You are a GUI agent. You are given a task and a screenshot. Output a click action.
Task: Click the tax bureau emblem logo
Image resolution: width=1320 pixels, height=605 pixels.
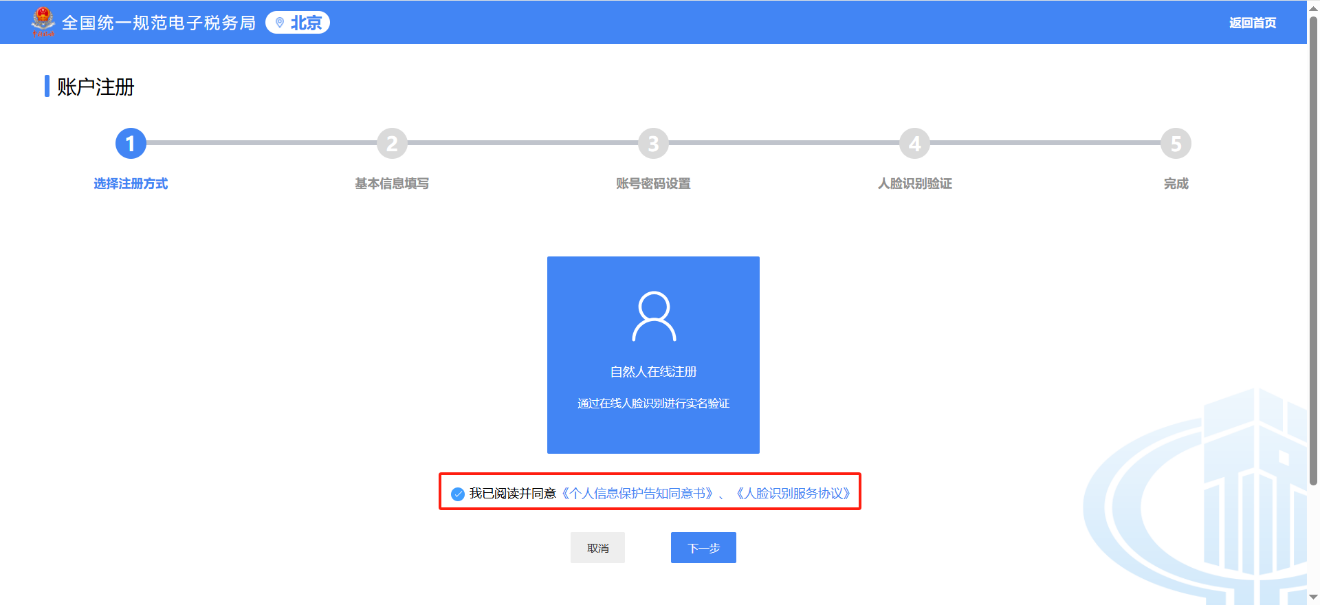44,22
